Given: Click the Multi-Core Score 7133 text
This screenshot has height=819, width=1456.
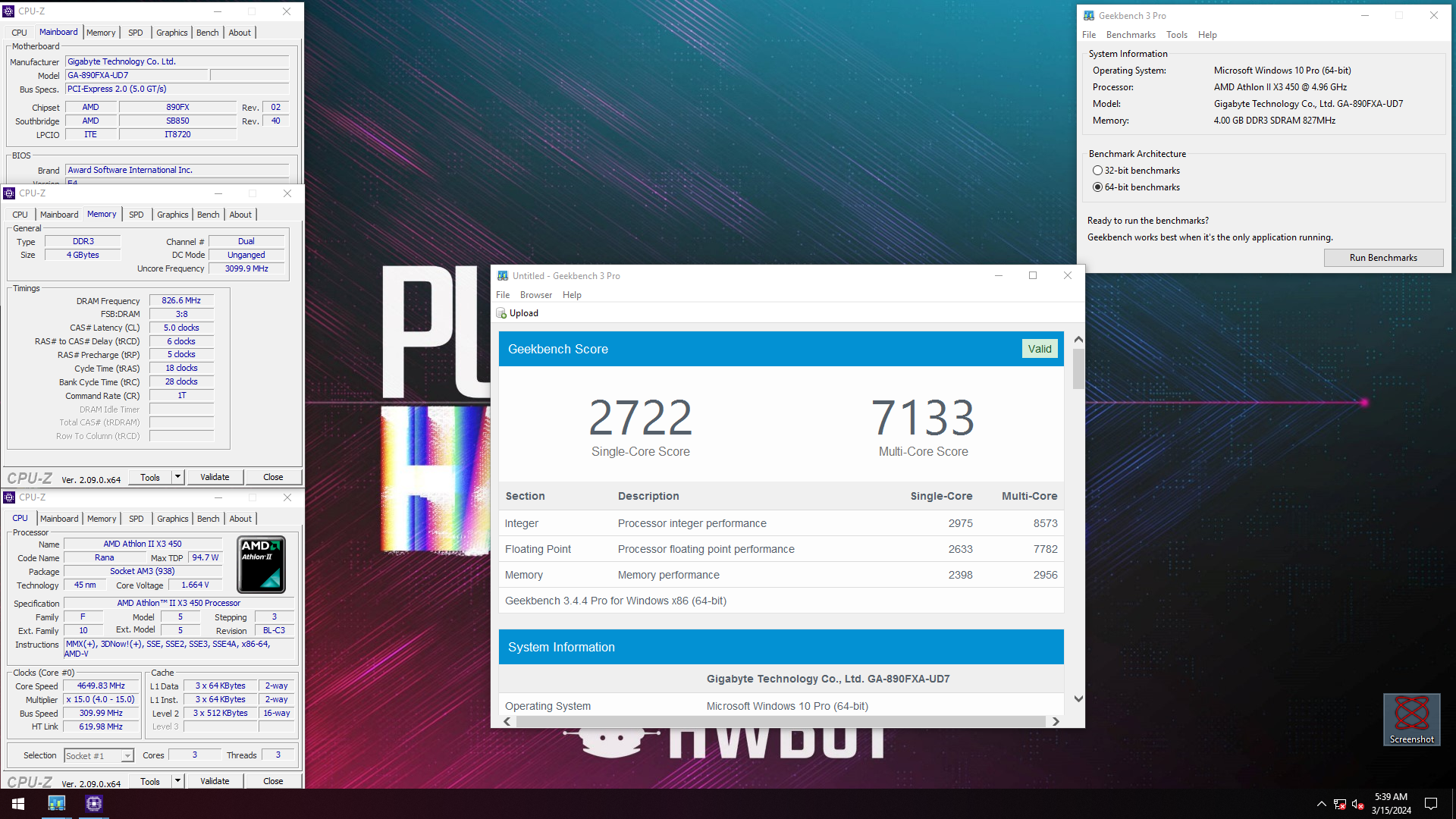Looking at the screenshot, I should [923, 417].
